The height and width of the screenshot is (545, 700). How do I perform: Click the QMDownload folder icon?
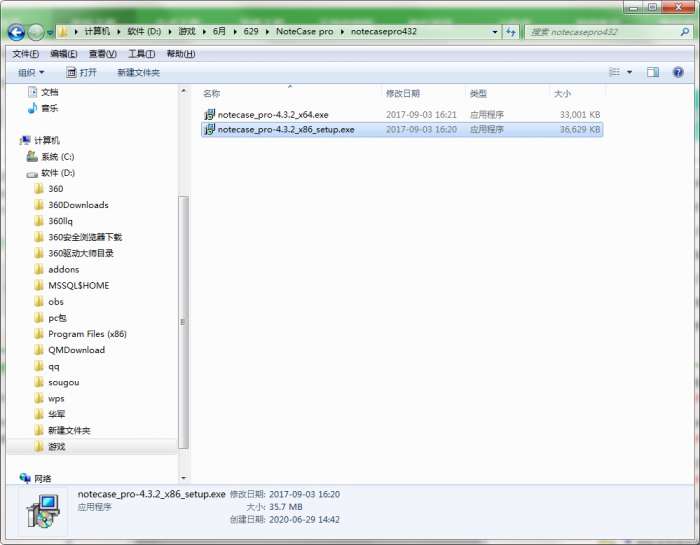pos(39,350)
